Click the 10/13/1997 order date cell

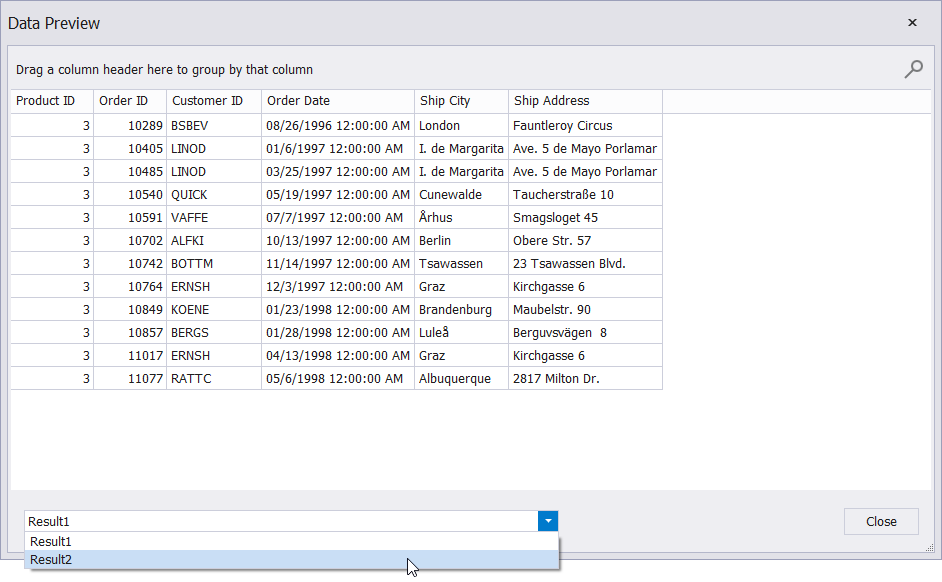(x=337, y=241)
